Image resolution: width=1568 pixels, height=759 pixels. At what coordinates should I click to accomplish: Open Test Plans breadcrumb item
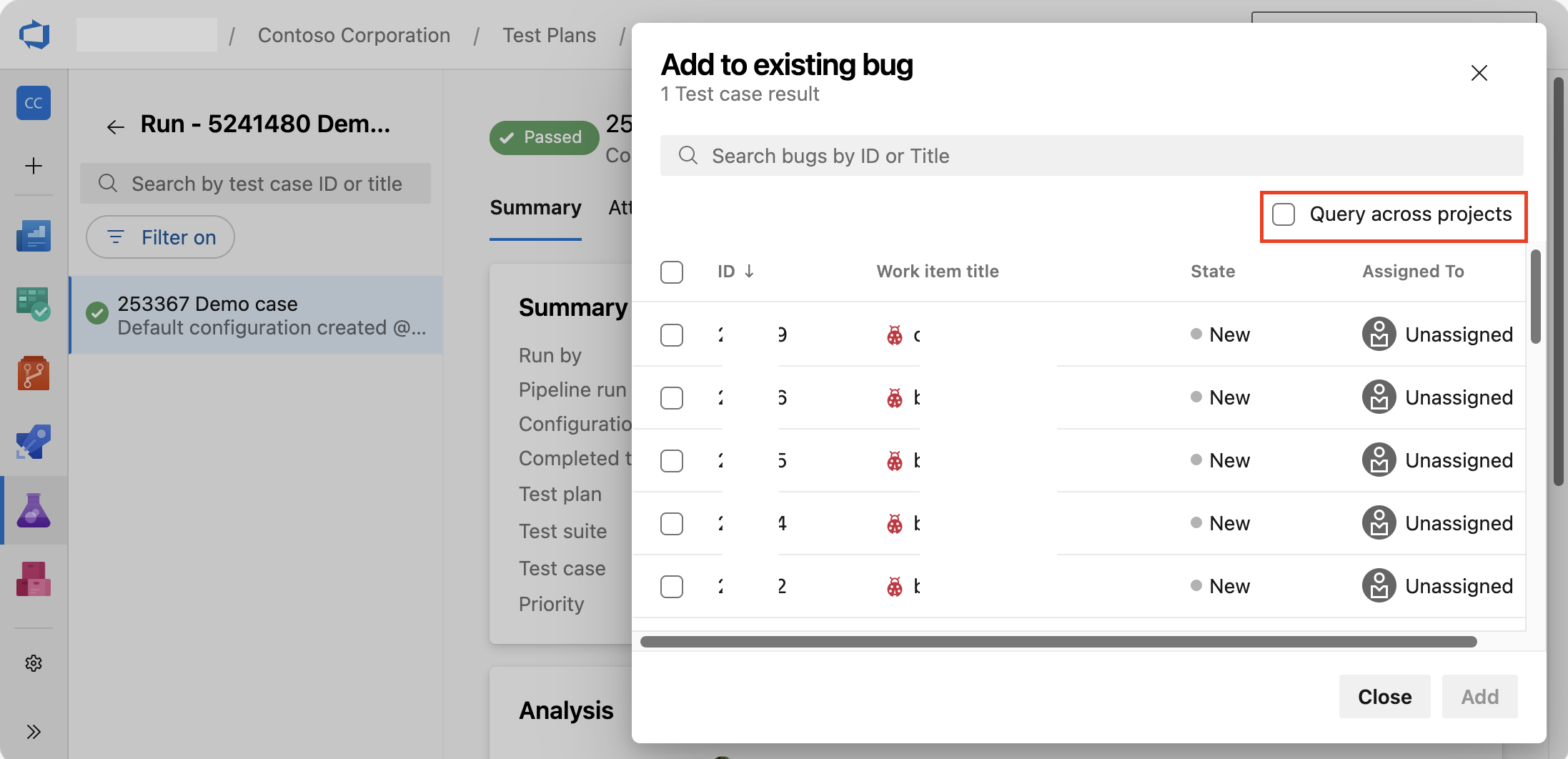click(x=549, y=34)
